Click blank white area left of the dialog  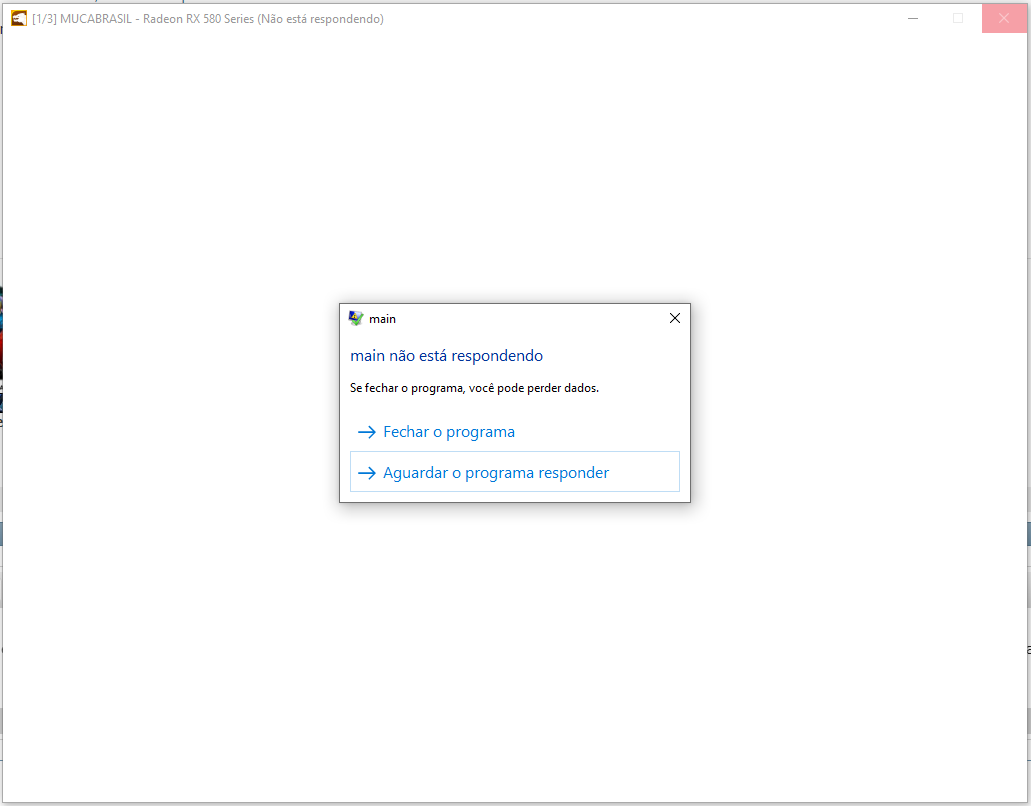[170, 400]
